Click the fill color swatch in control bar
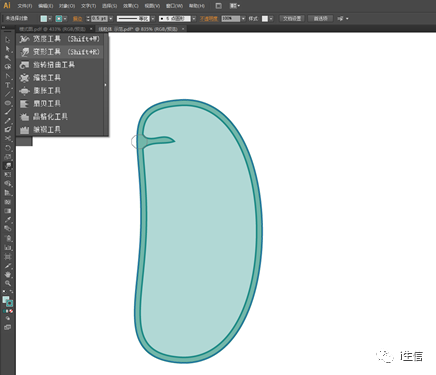Image resolution: width=436 pixels, height=375 pixels. 43,19
